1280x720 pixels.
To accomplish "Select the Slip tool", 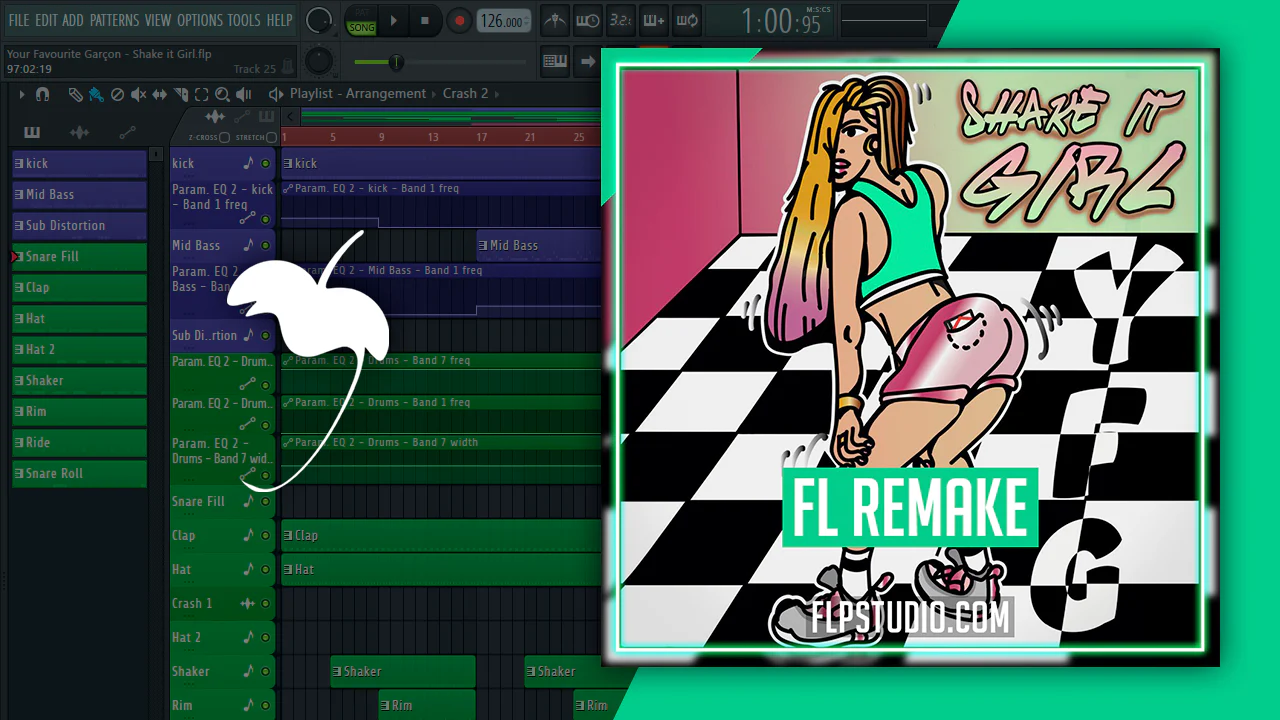I will point(160,94).
